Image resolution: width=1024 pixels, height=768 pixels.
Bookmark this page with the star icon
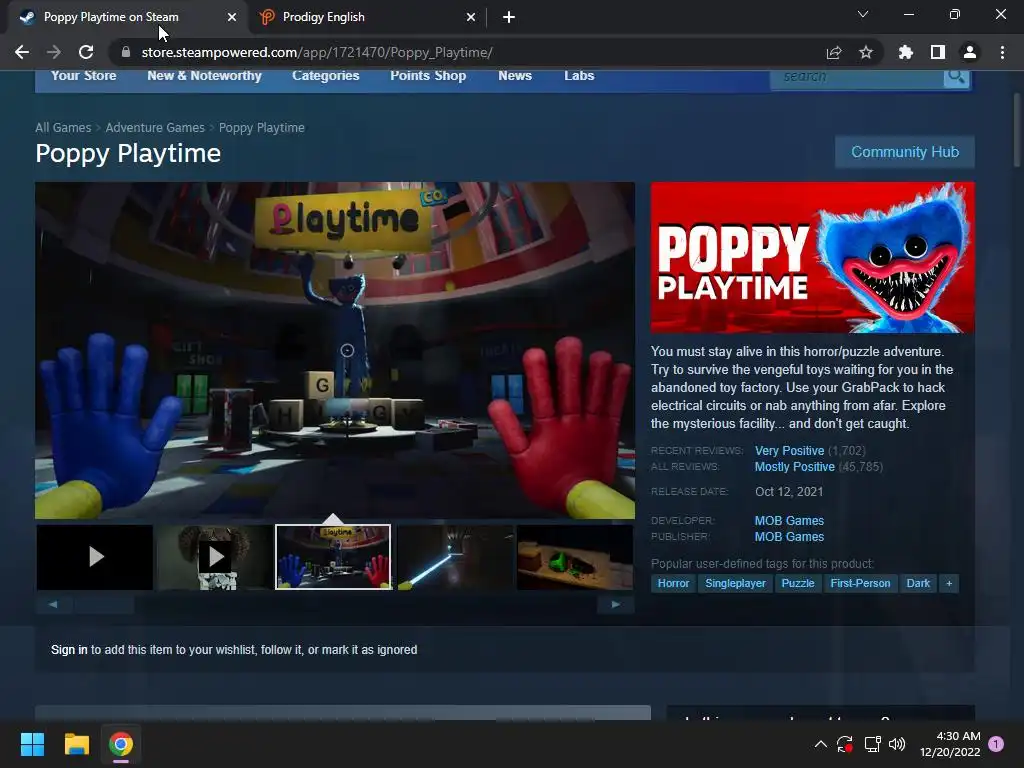(866, 52)
